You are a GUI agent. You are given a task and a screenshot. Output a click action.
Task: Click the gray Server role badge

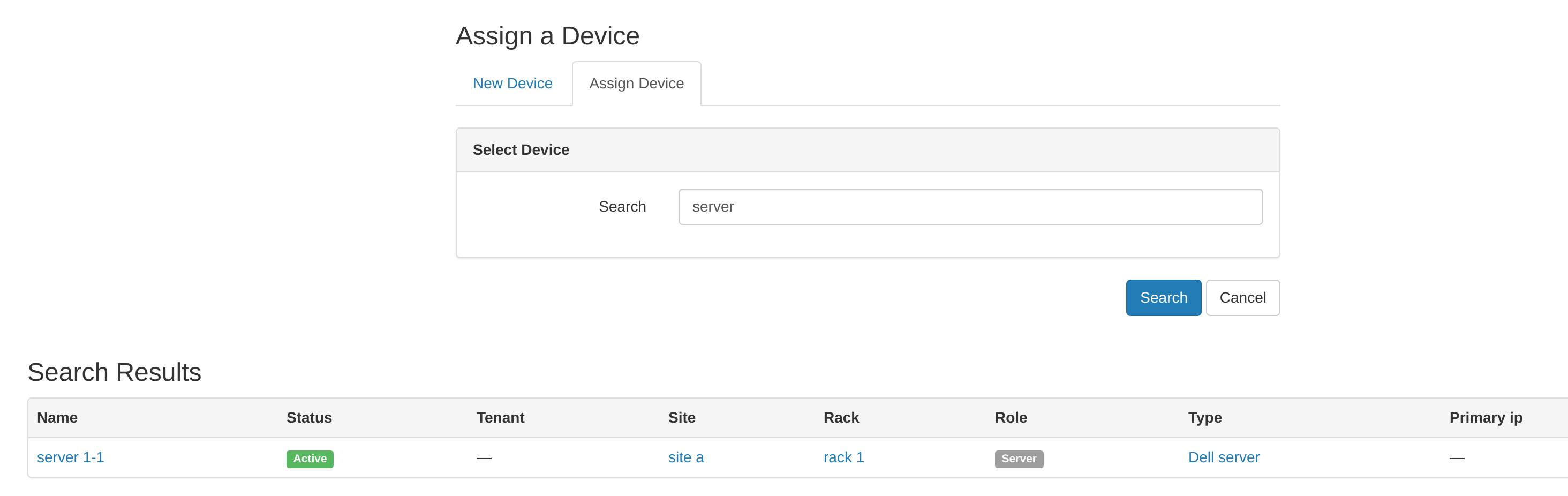pos(1019,459)
